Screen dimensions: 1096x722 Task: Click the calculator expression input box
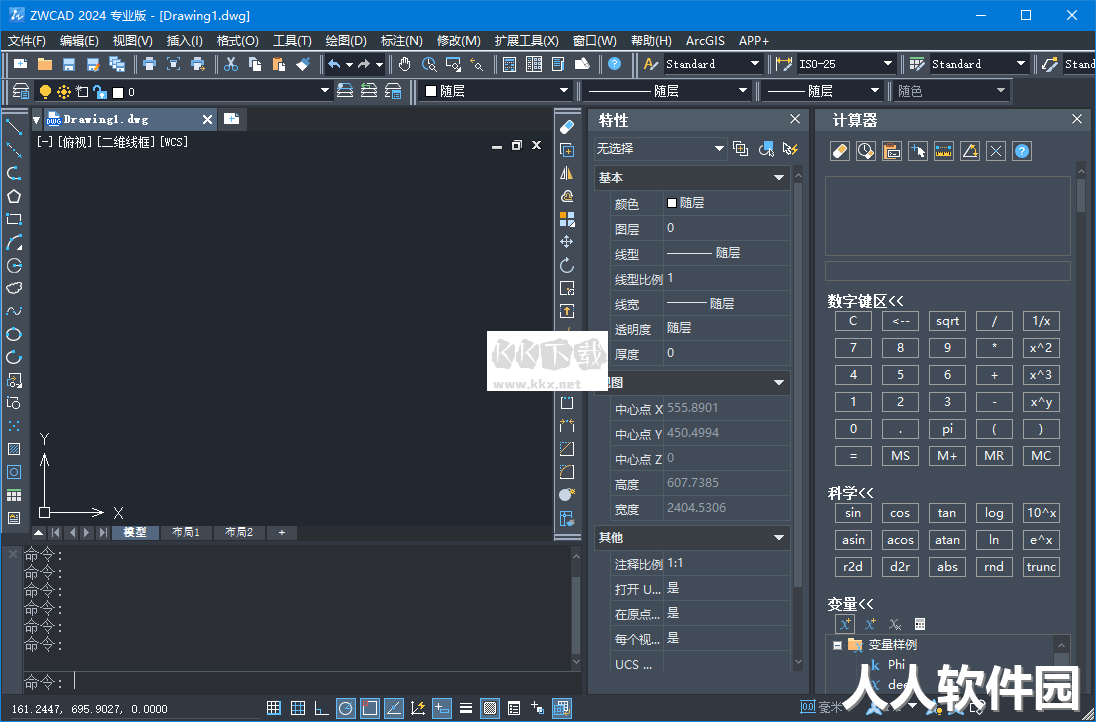pos(947,271)
